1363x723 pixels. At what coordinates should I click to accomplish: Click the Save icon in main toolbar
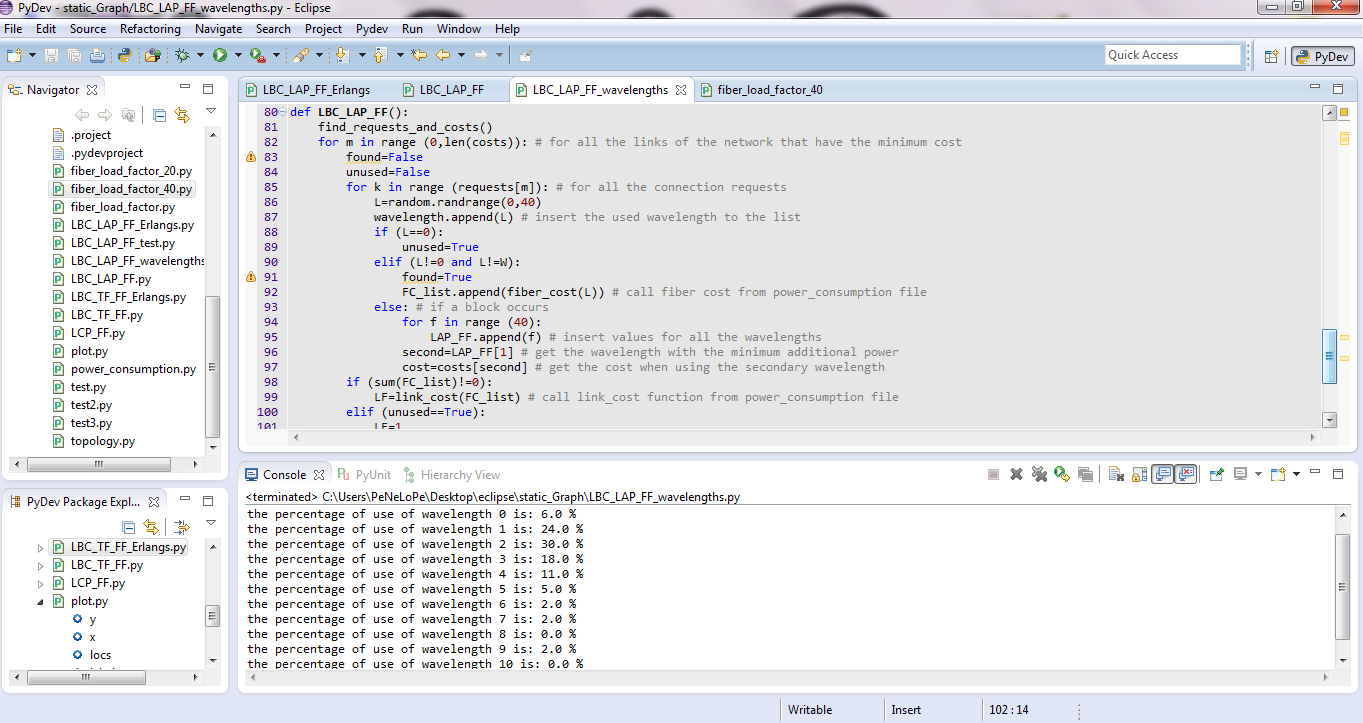click(51, 55)
